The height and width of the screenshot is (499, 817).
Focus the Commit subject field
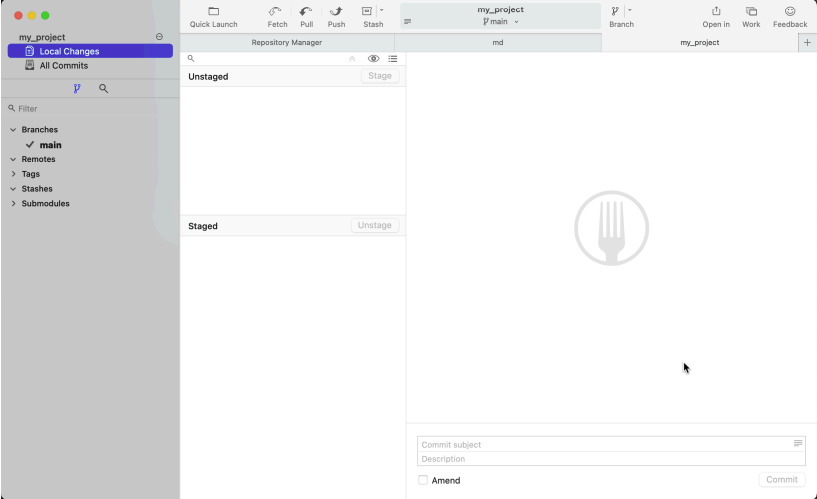tap(604, 444)
